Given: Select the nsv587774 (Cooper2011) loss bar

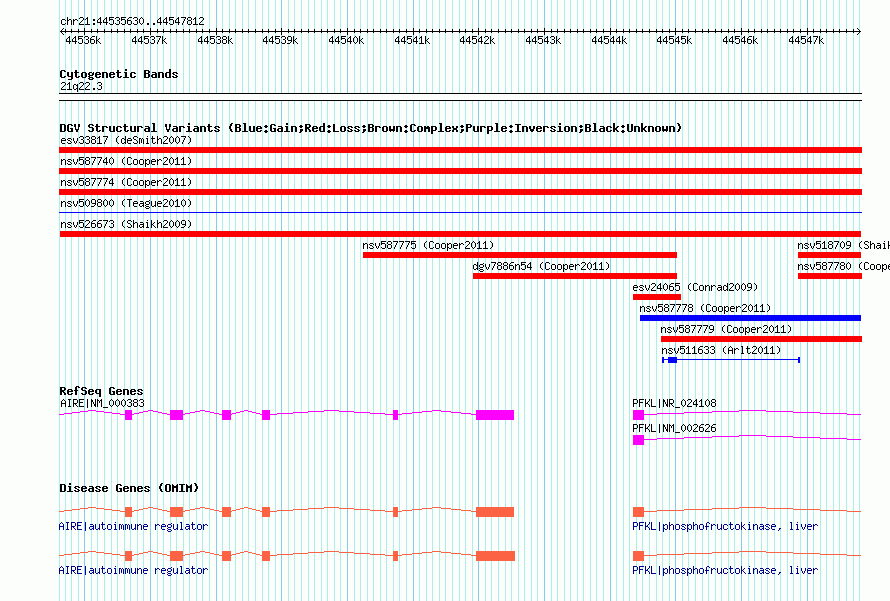Looking at the screenshot, I should pos(460,192).
